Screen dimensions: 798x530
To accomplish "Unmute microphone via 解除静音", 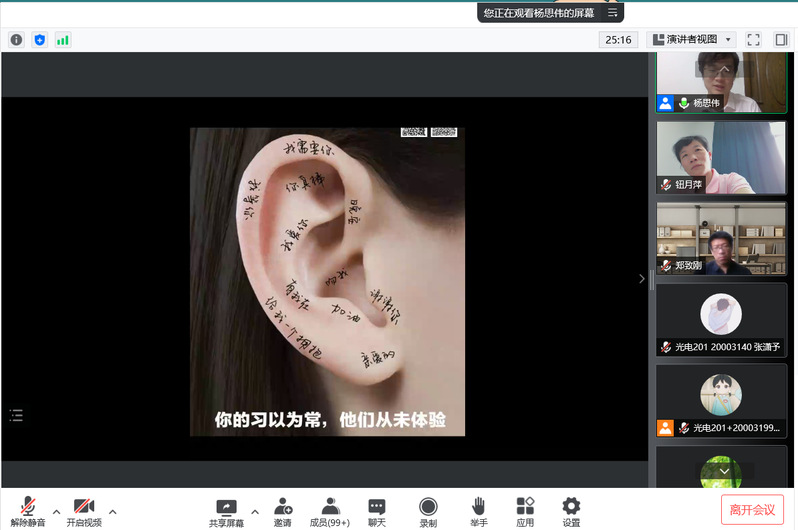I will click(29, 511).
